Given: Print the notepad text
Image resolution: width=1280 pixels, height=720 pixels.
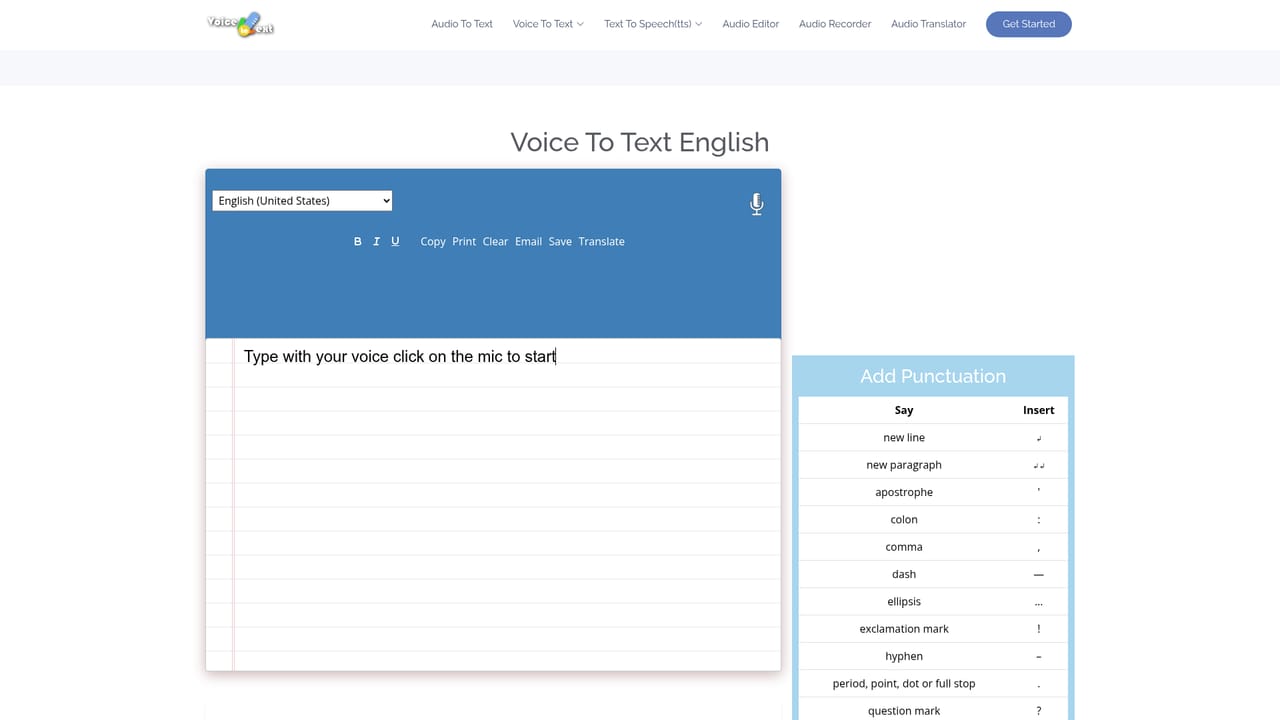Looking at the screenshot, I should click(x=464, y=242).
